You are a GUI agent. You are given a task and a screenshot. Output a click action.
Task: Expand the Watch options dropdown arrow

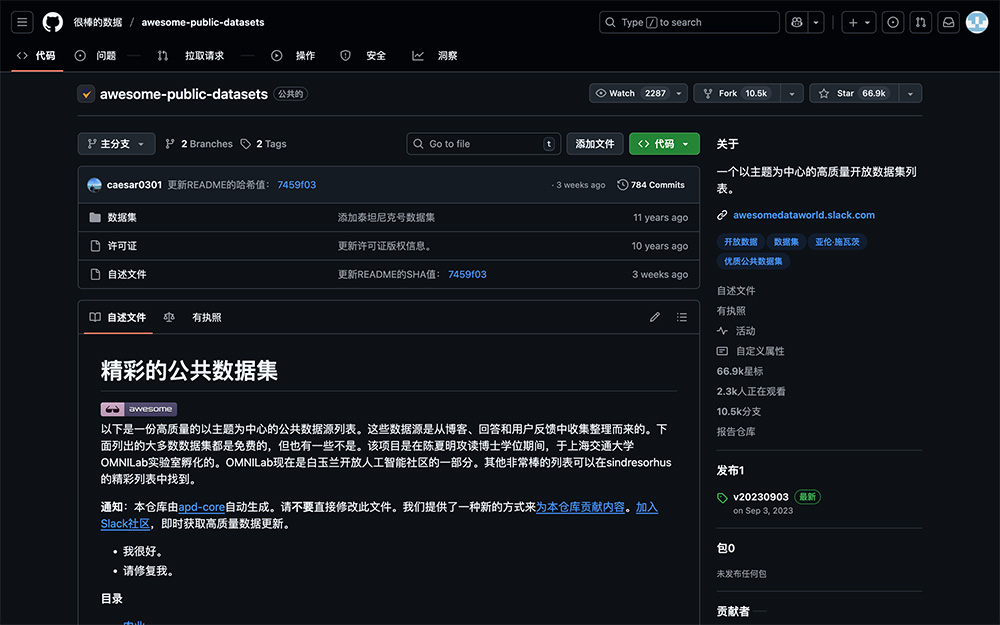(x=679, y=93)
